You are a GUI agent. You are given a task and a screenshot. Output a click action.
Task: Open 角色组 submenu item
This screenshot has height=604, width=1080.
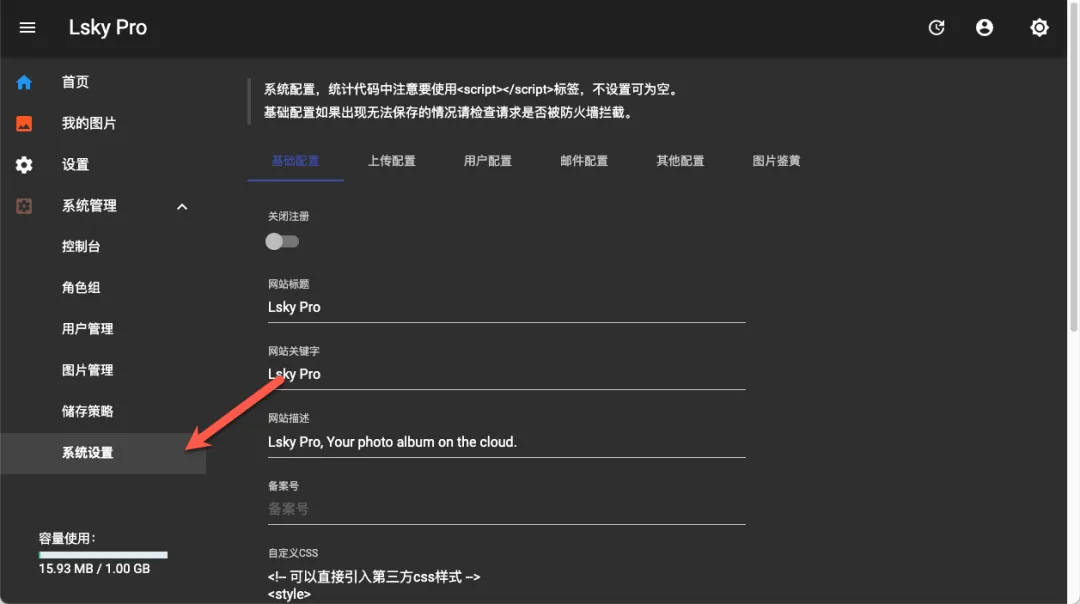pos(81,288)
